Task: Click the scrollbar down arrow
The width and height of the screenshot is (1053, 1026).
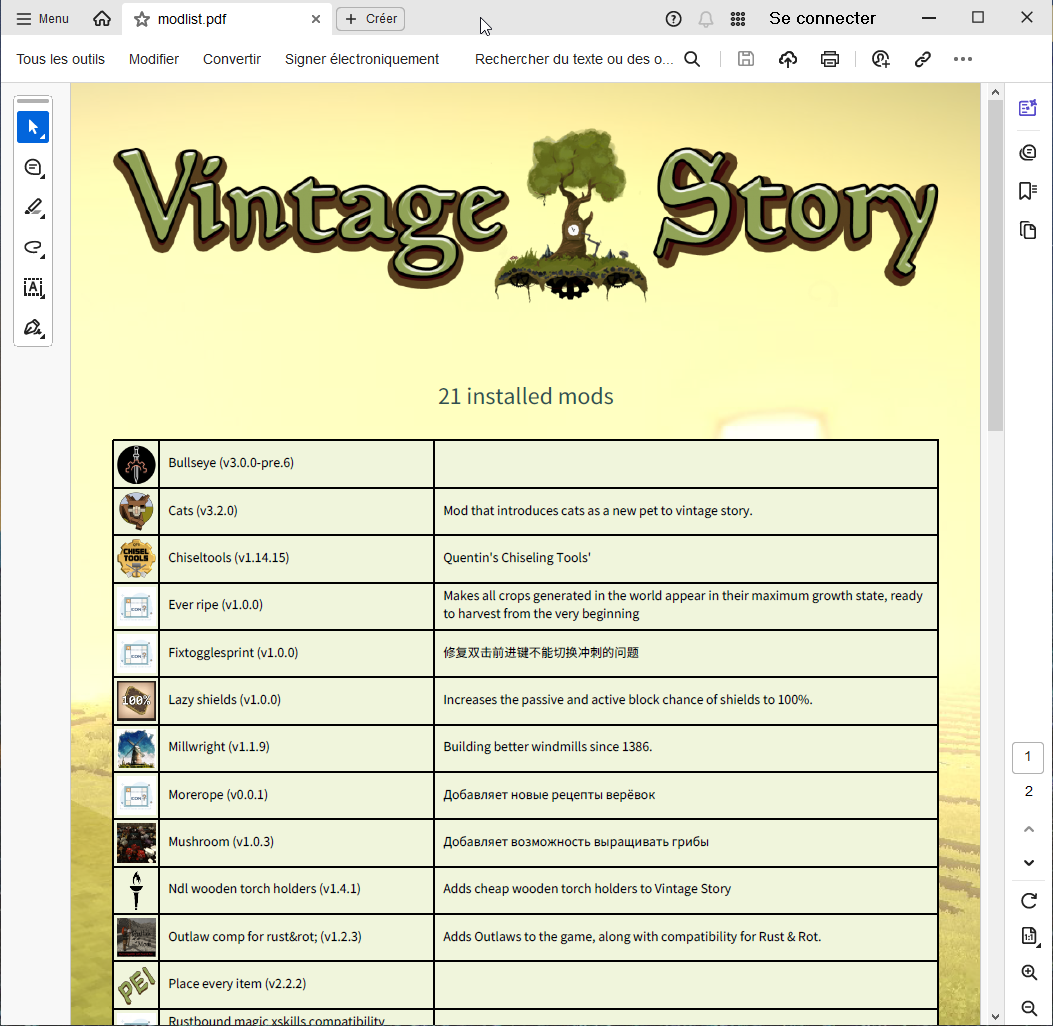Action: (995, 1017)
